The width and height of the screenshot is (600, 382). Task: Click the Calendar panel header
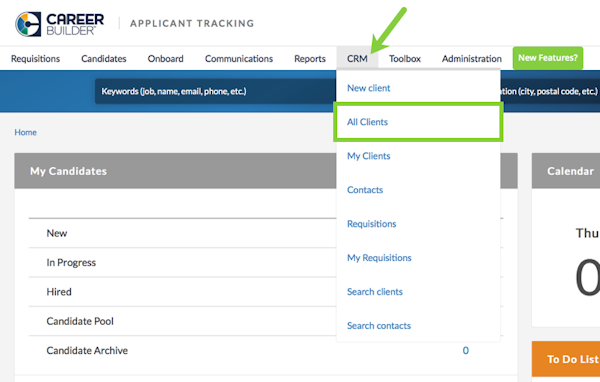566,171
